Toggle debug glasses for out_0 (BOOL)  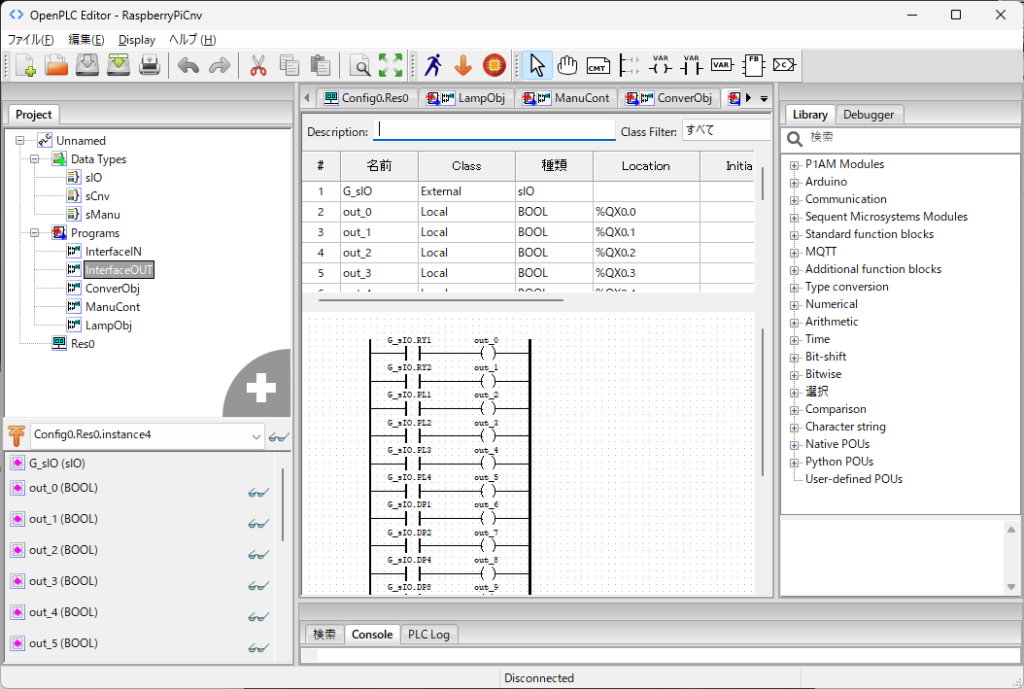pos(259,492)
